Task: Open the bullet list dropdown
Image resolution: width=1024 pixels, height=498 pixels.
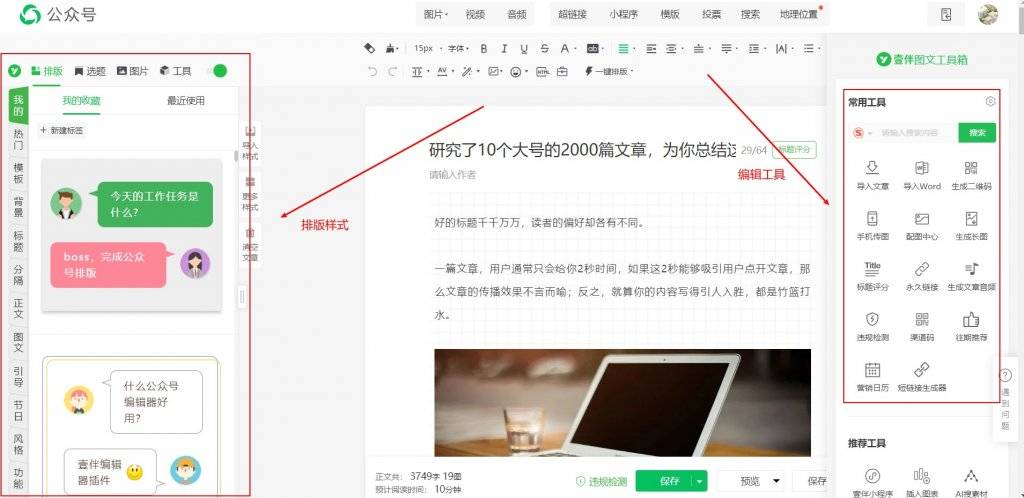Action: coord(811,48)
